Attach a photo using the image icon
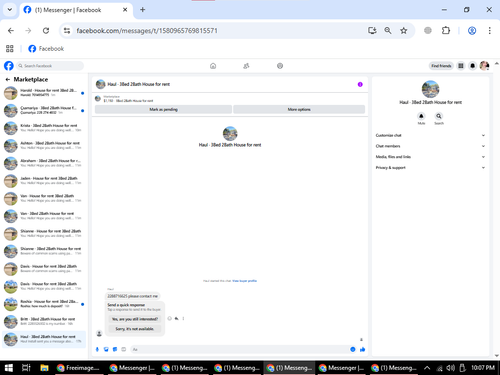 coord(106,349)
